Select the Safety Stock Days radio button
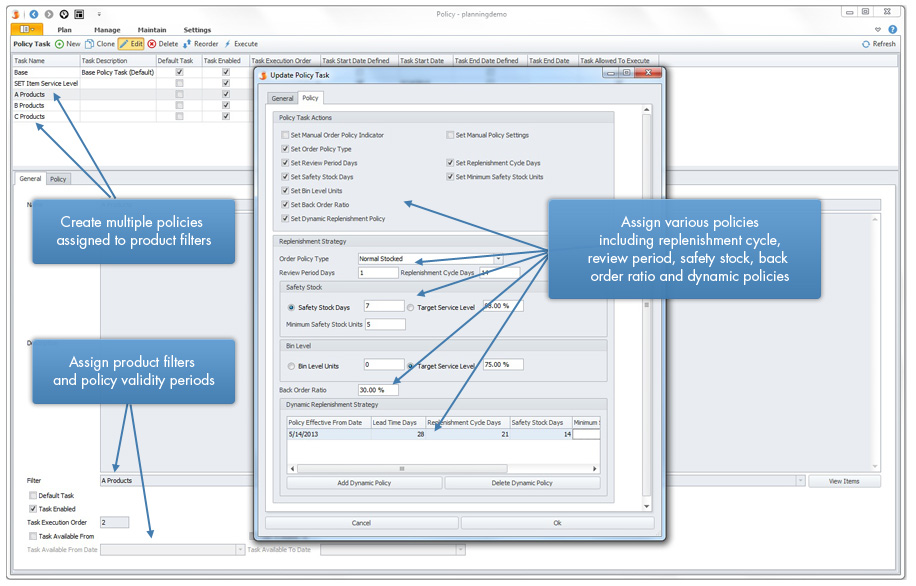Image resolution: width=916 pixels, height=586 pixels. tap(291, 307)
